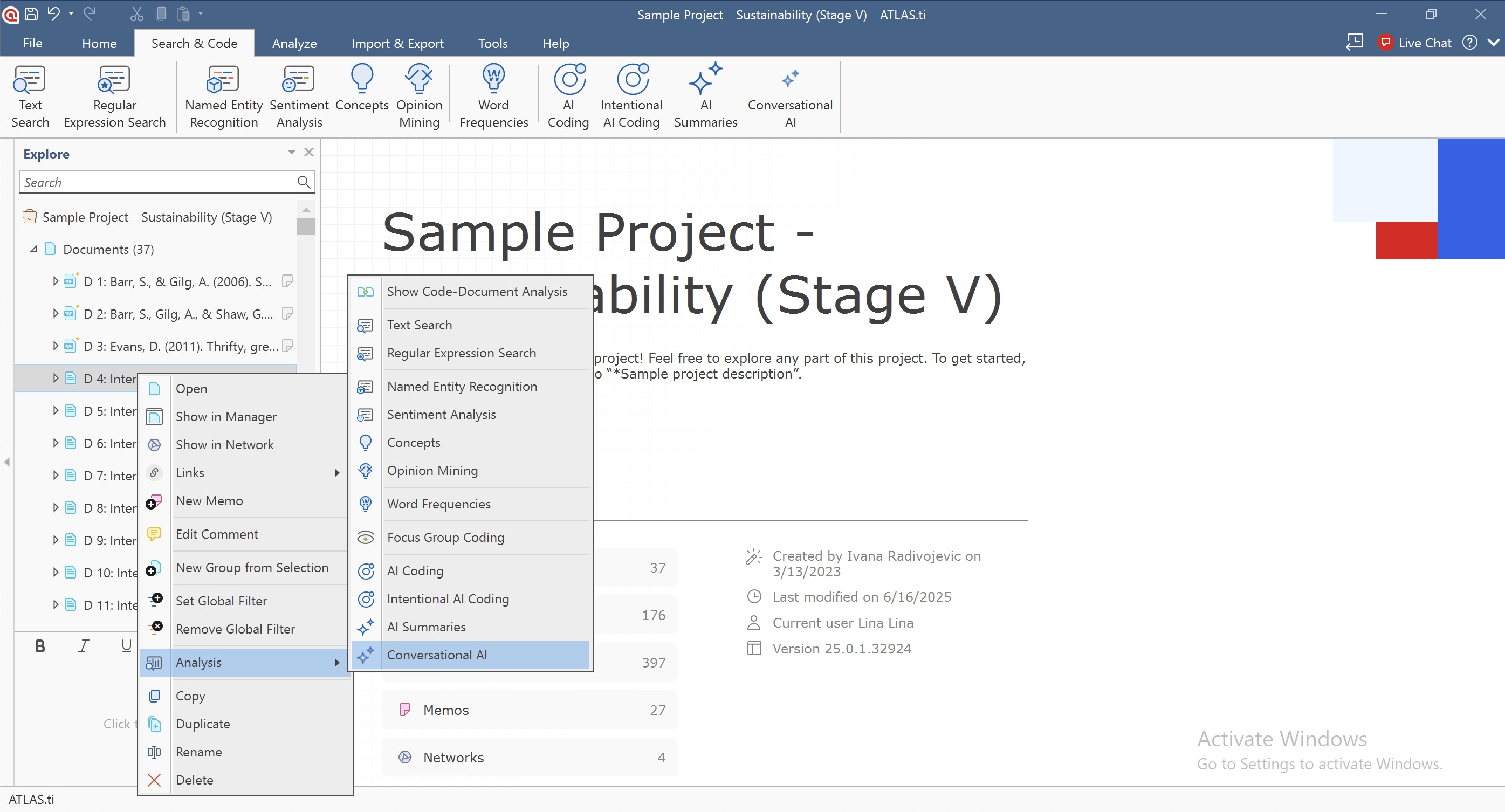
Task: Expand document D 1 tree node
Action: pos(56,281)
